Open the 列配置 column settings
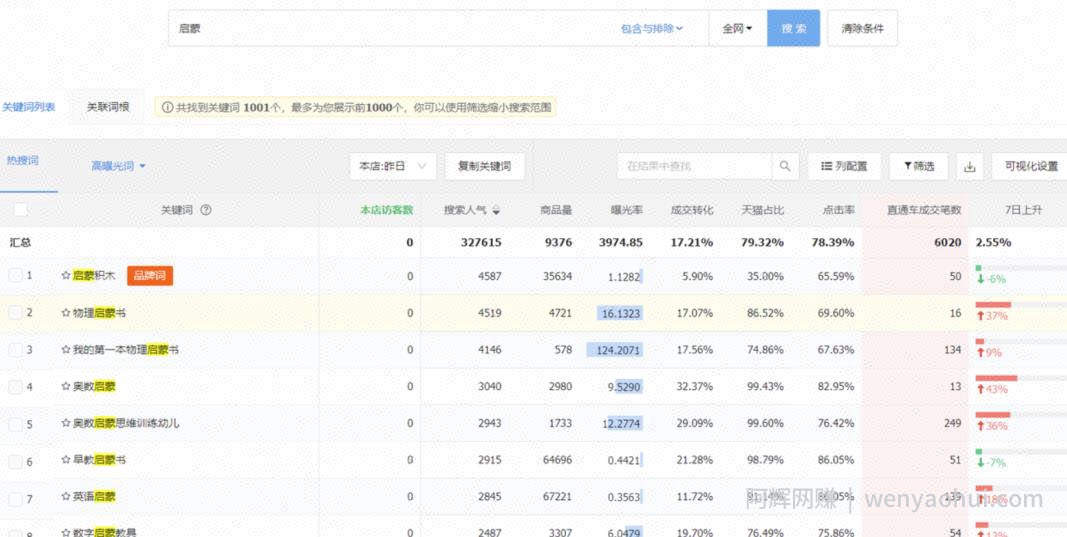 pyautogui.click(x=844, y=166)
